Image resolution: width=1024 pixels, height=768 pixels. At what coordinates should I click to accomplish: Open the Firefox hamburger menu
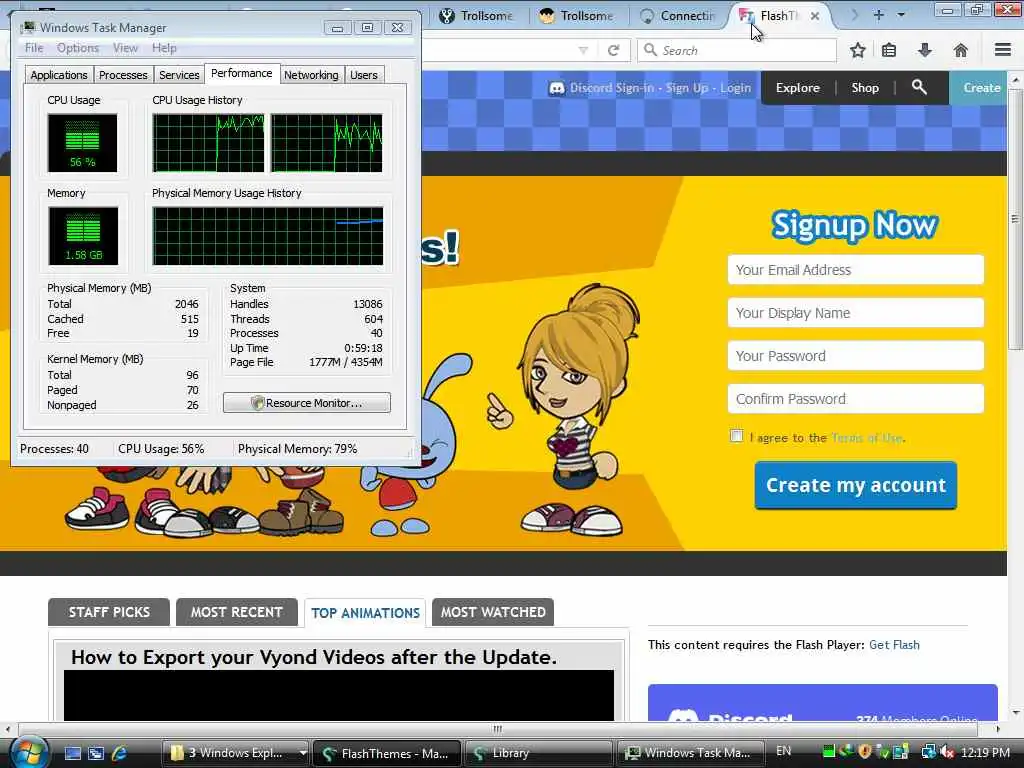tap(1003, 50)
